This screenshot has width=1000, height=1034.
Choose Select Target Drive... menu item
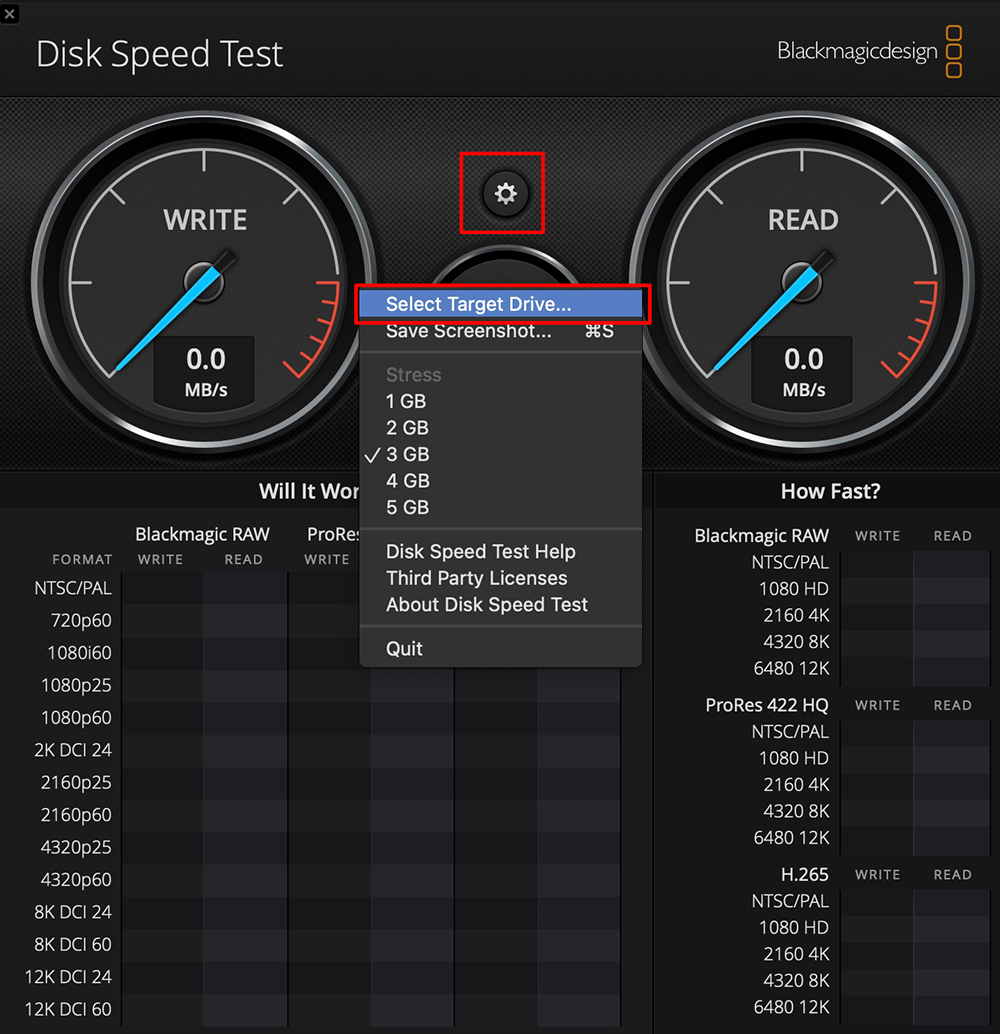point(501,304)
